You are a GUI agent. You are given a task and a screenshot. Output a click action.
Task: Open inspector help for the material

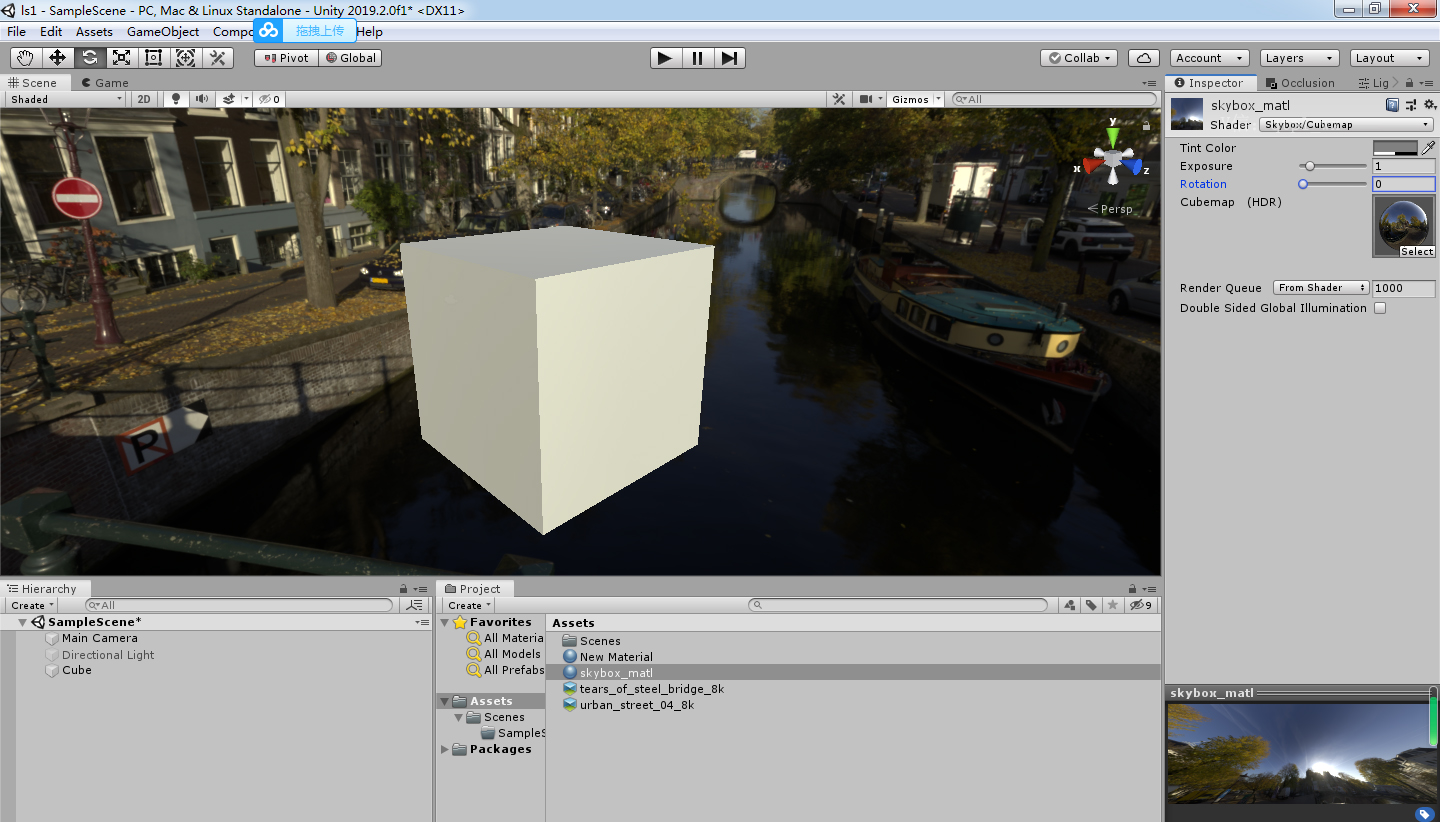click(x=1392, y=105)
